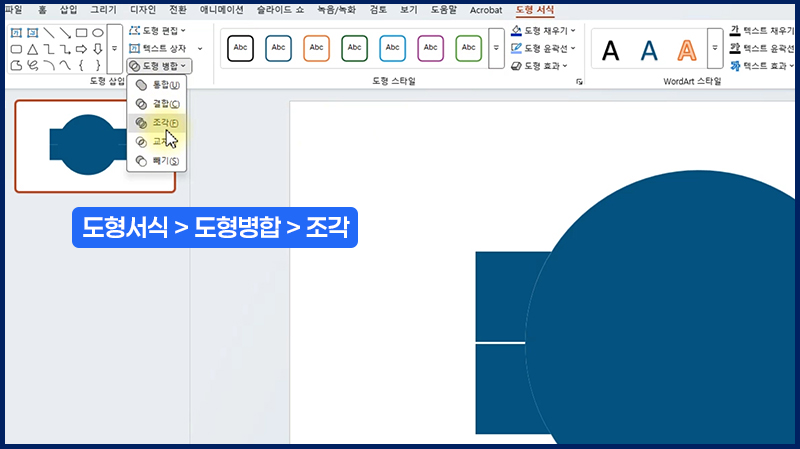Apply the light green outline Abc style

(468, 48)
